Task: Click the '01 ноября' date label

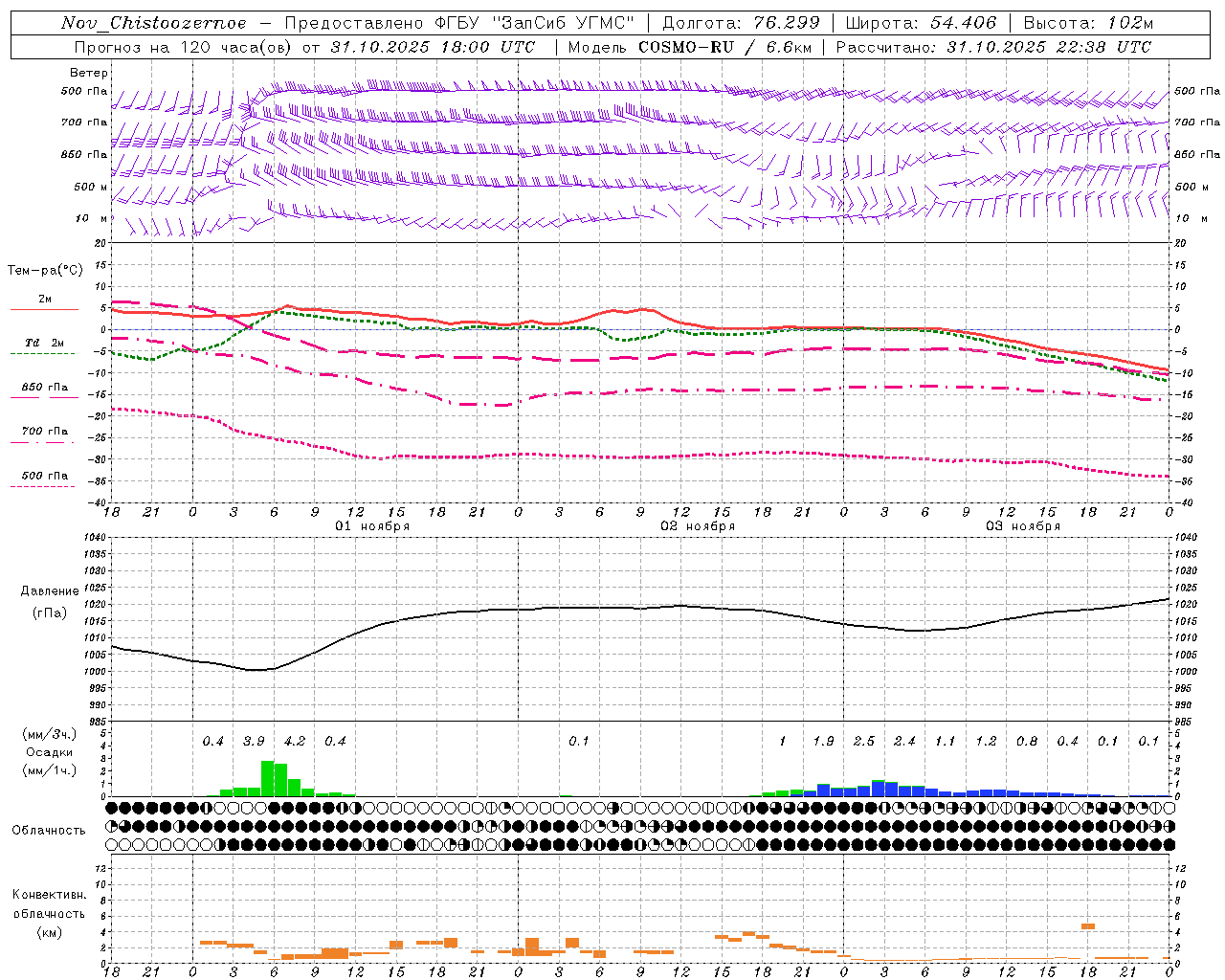Action: click(372, 526)
